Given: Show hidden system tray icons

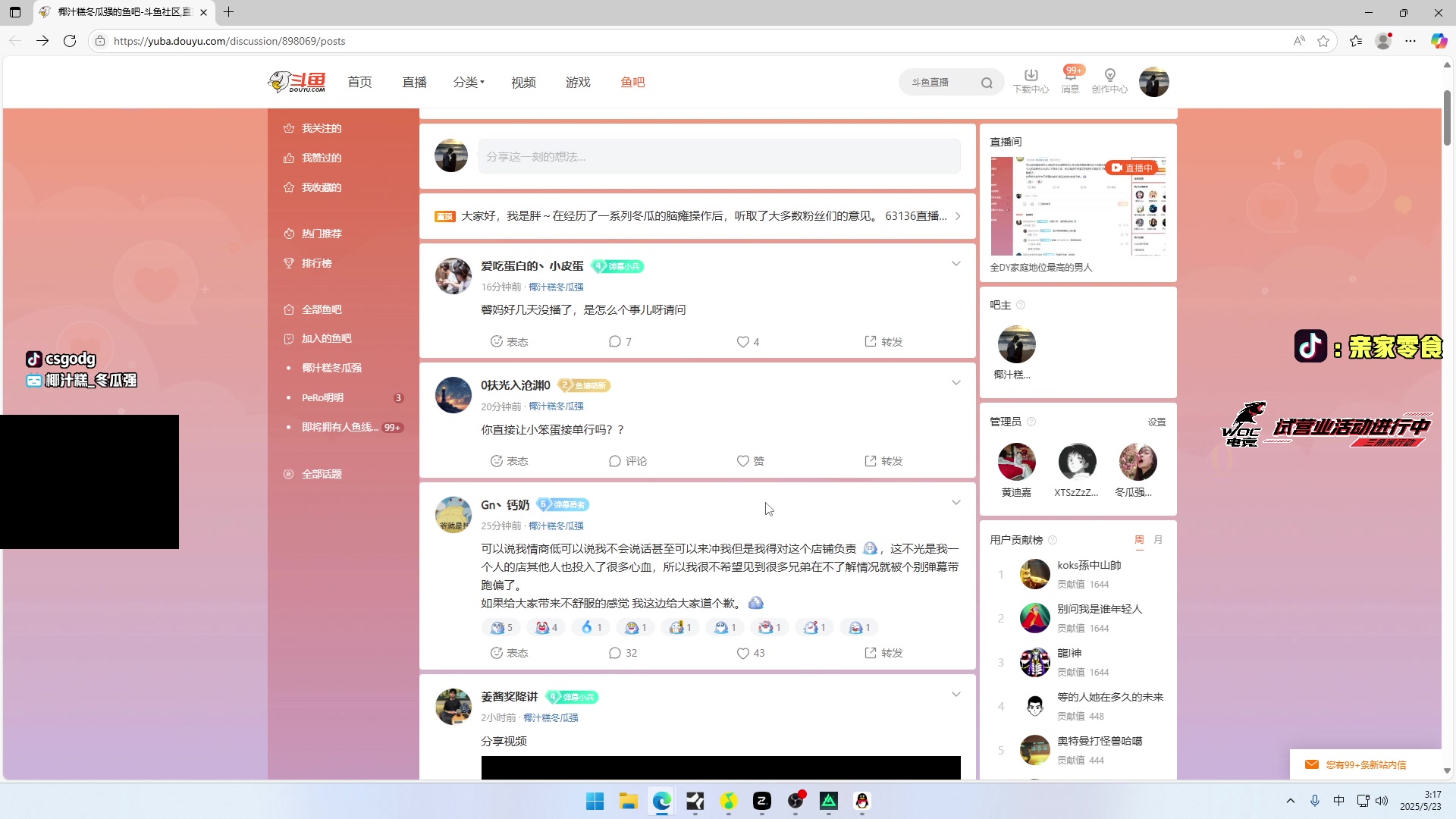Looking at the screenshot, I should click(x=1291, y=801).
